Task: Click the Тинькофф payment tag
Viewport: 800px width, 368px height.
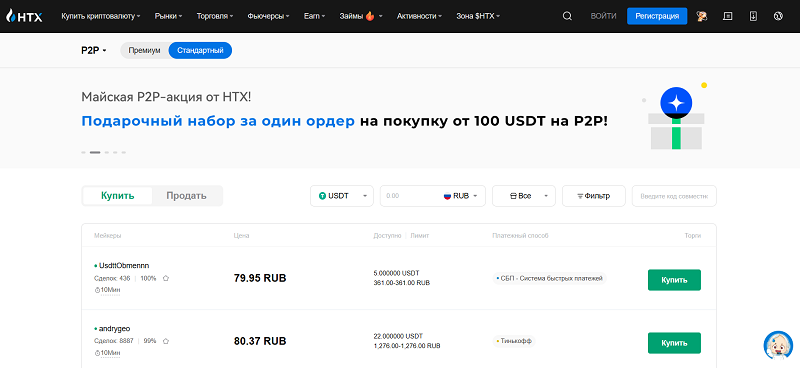Action: pos(514,341)
